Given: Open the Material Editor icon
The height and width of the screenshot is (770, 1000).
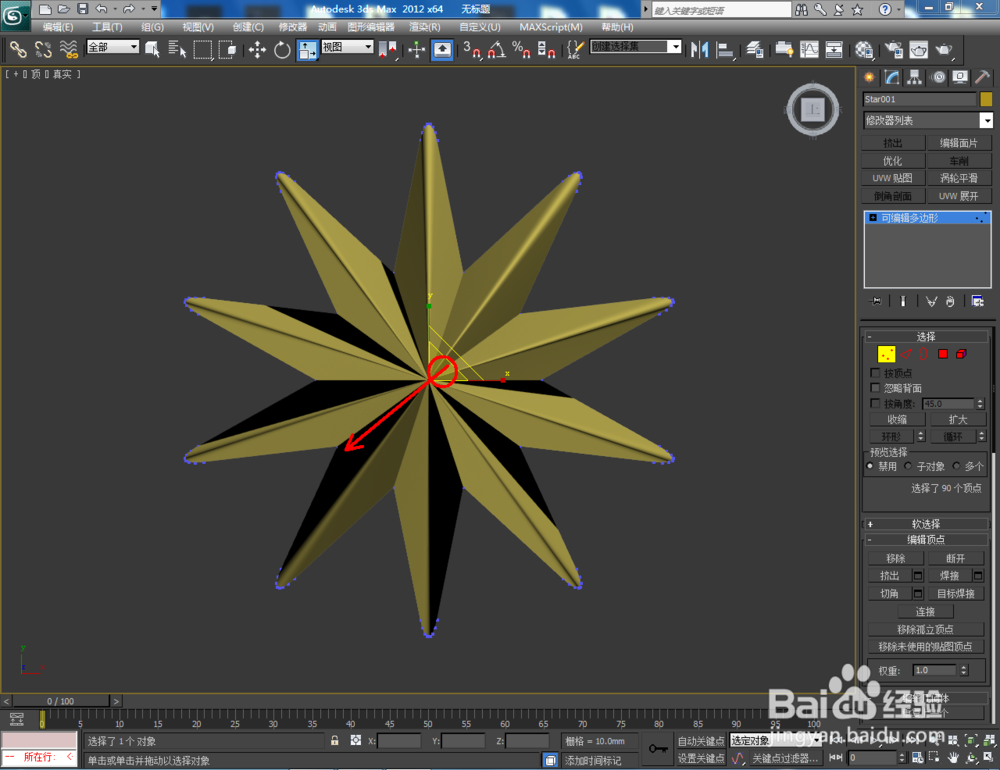Looking at the screenshot, I should [x=864, y=50].
